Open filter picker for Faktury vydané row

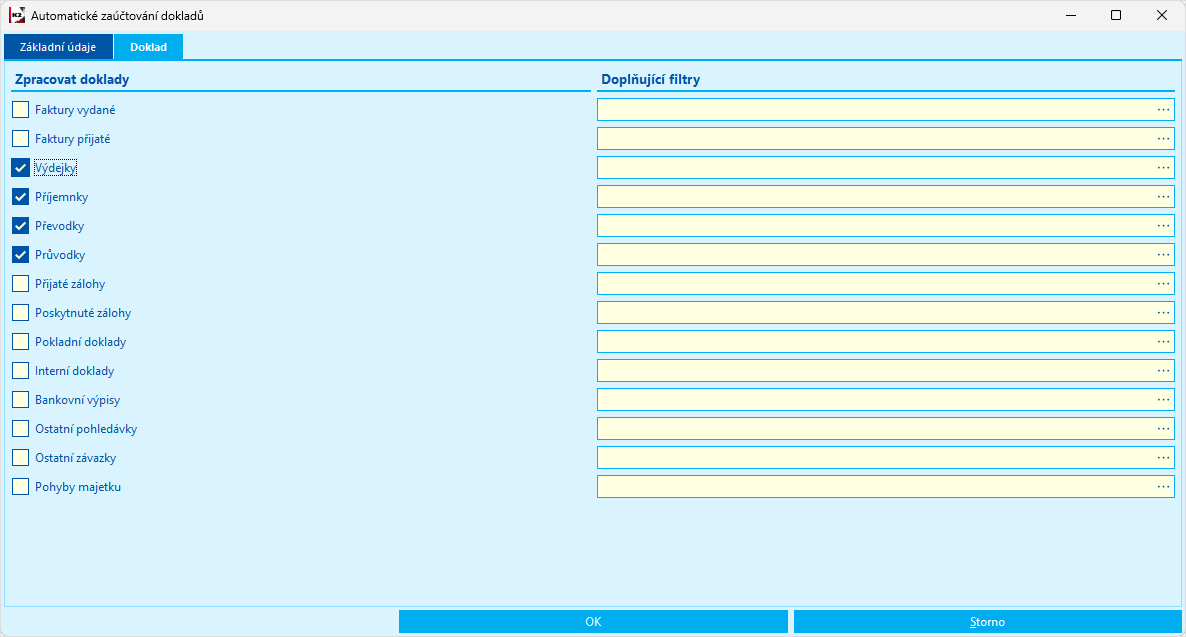1163,110
